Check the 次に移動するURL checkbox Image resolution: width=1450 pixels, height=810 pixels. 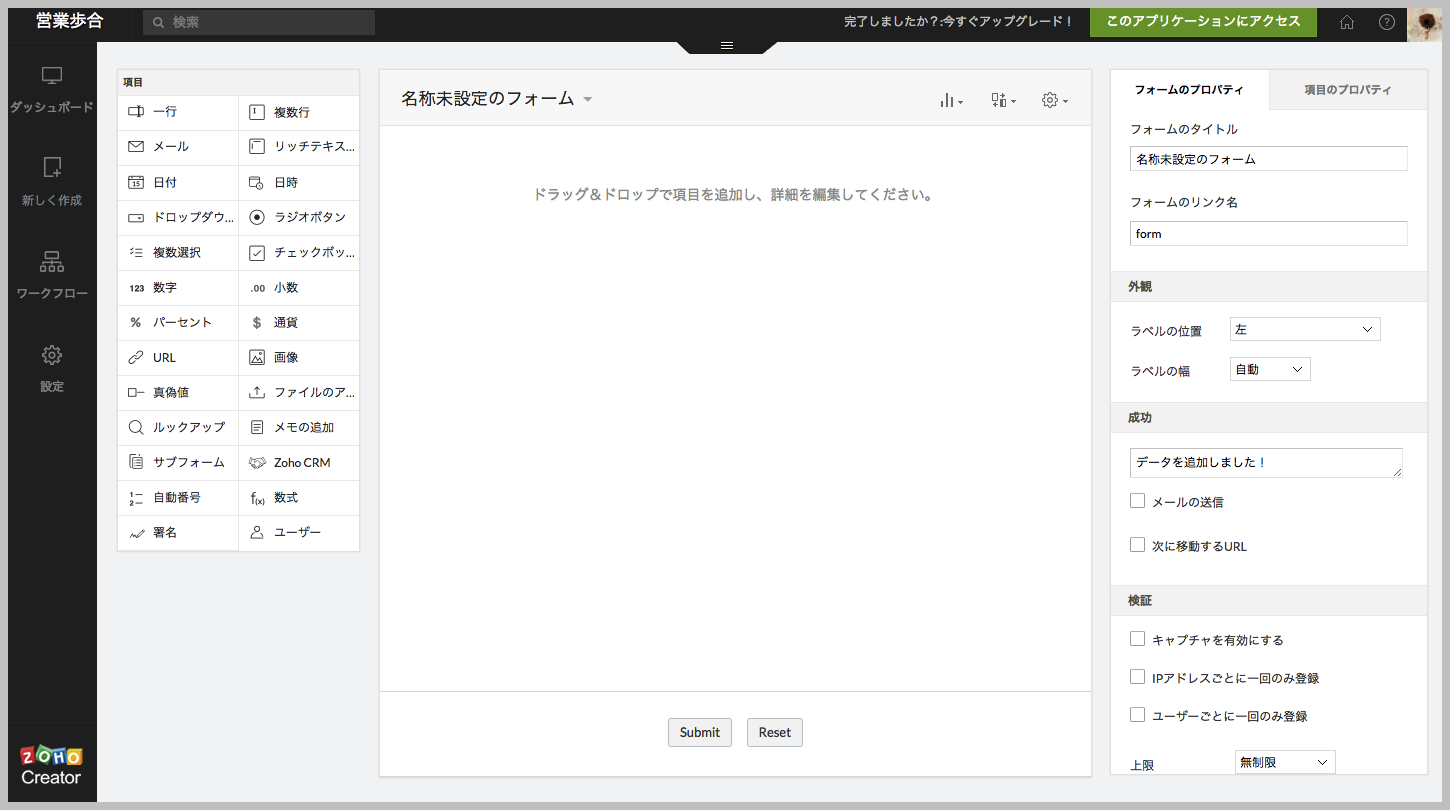[1137, 545]
